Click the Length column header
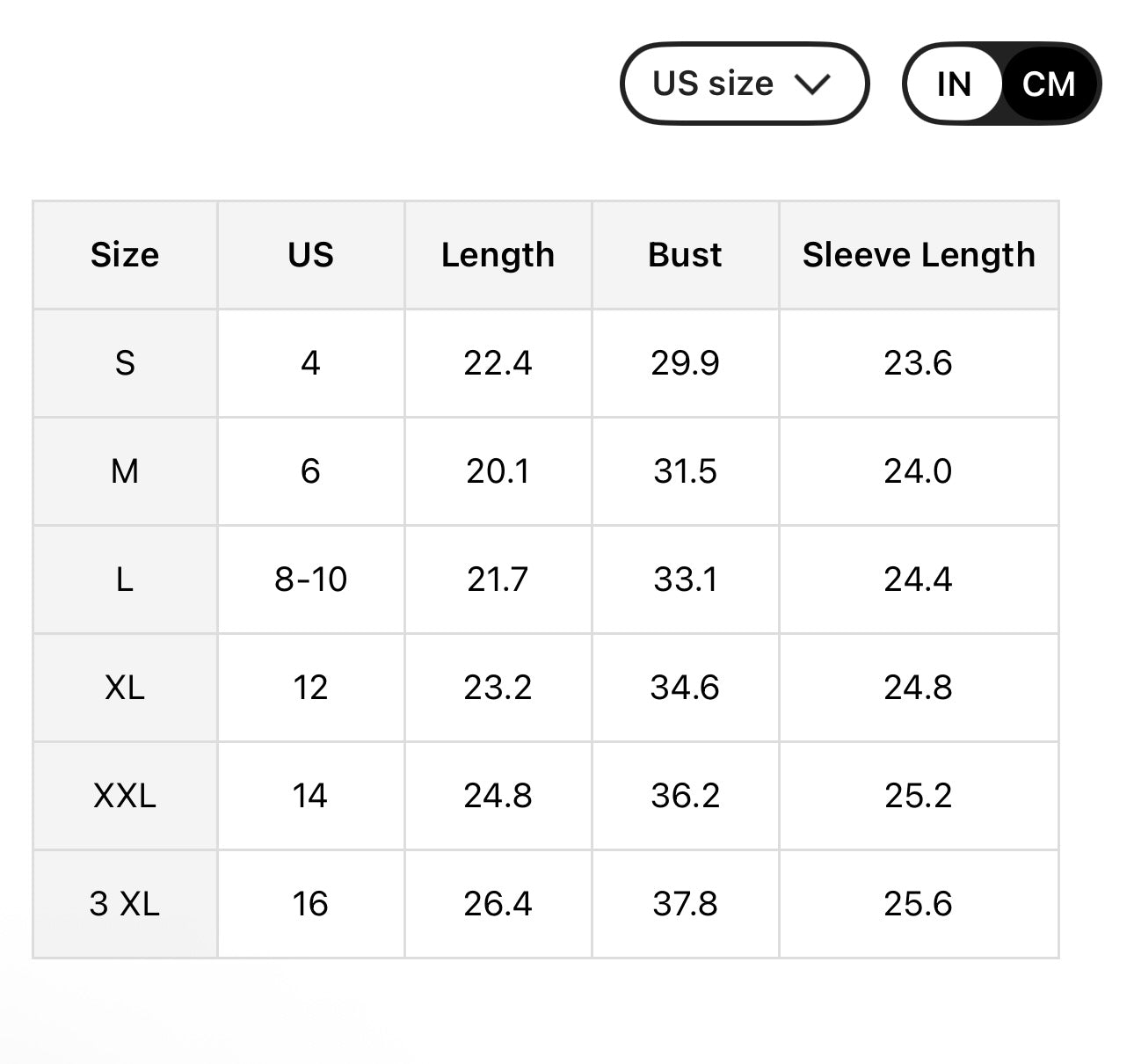This screenshot has width=1134, height=1064. click(498, 255)
